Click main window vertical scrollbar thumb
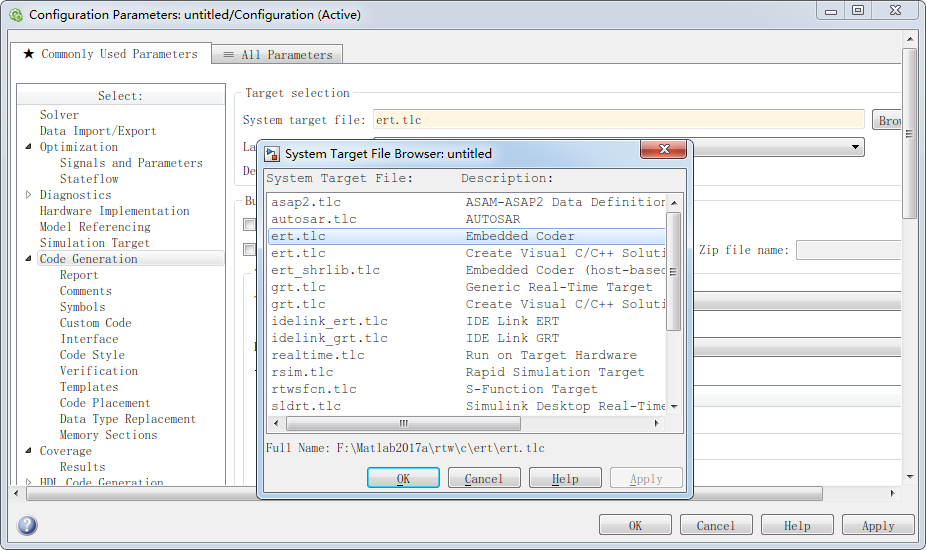This screenshot has height=550, width=926. pyautogui.click(x=909, y=134)
